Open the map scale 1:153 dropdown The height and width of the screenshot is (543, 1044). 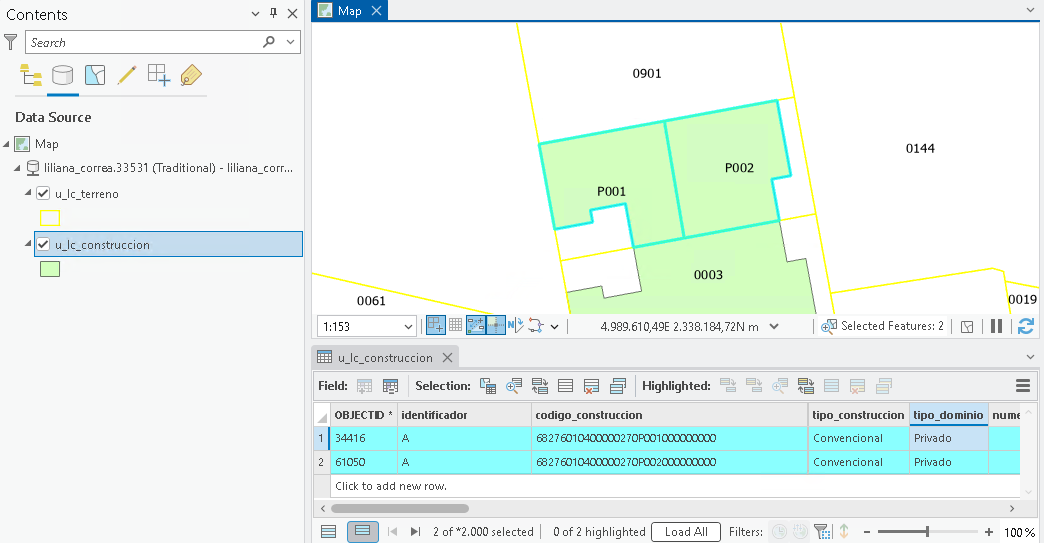point(408,327)
